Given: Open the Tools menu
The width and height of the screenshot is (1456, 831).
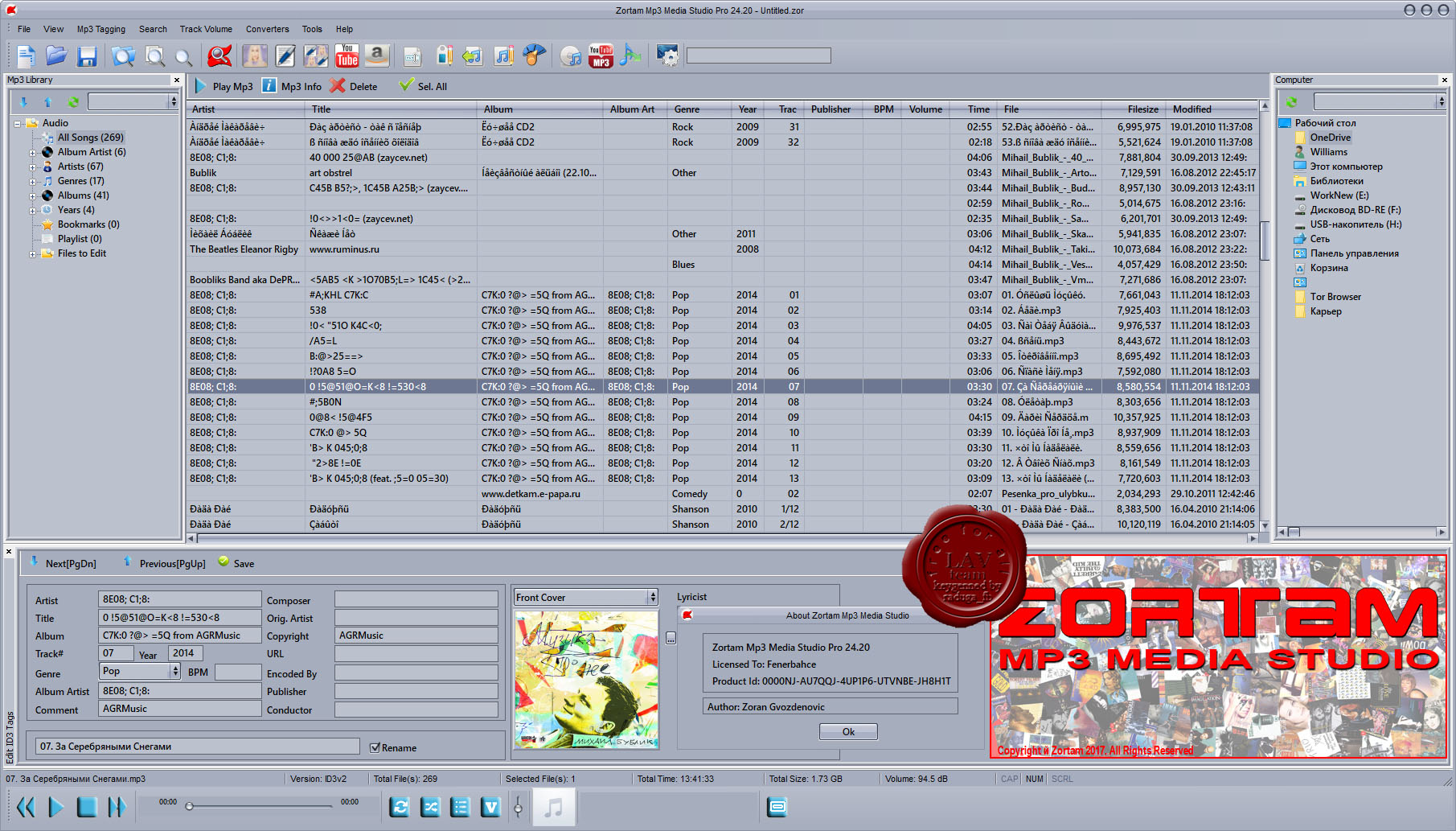Looking at the screenshot, I should [312, 29].
